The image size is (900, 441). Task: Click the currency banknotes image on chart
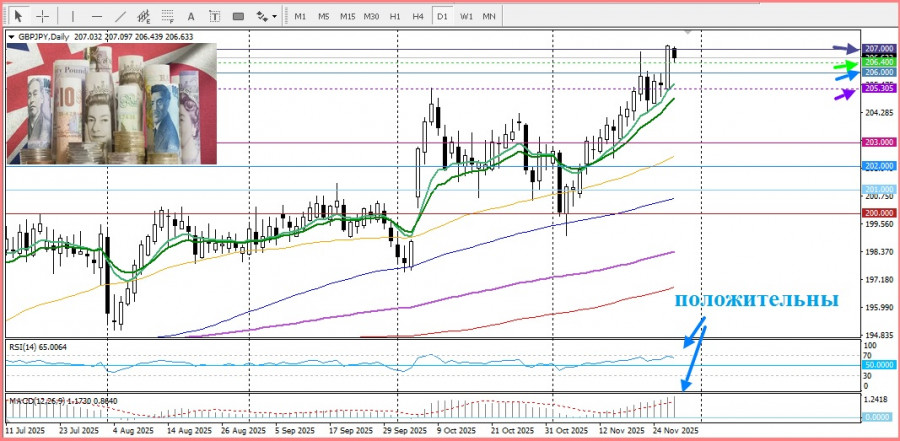(x=112, y=103)
